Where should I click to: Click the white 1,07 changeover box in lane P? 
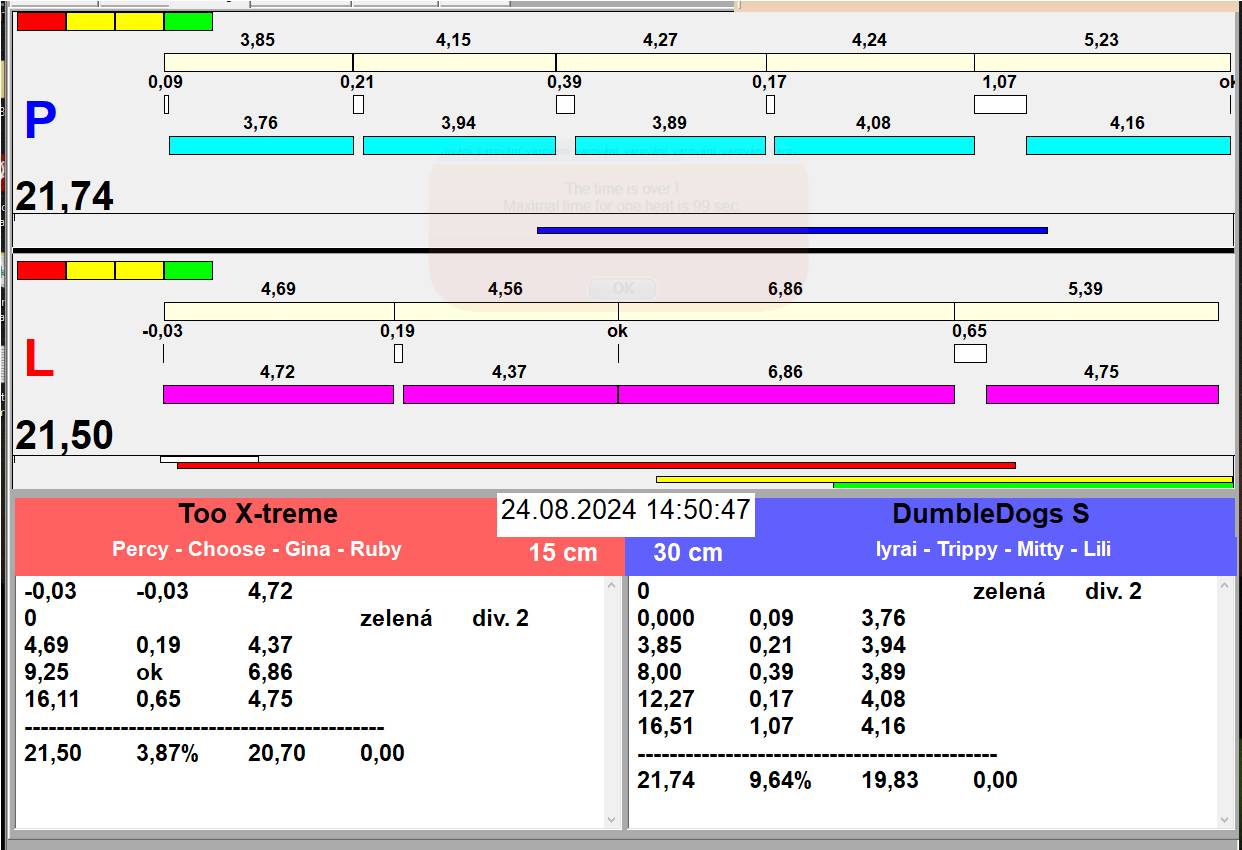pyautogui.click(x=1000, y=104)
